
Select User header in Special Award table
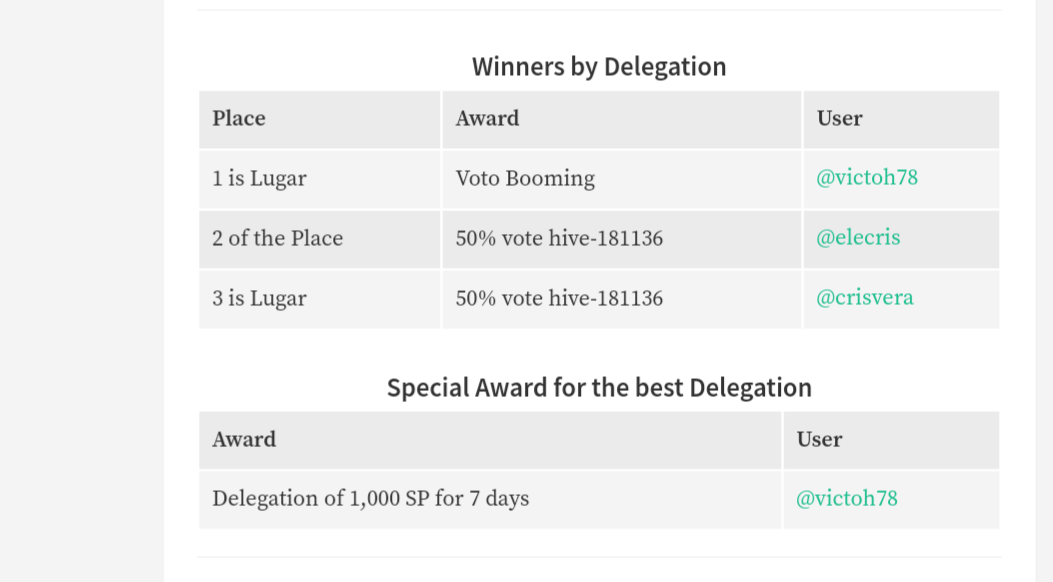click(x=891, y=440)
